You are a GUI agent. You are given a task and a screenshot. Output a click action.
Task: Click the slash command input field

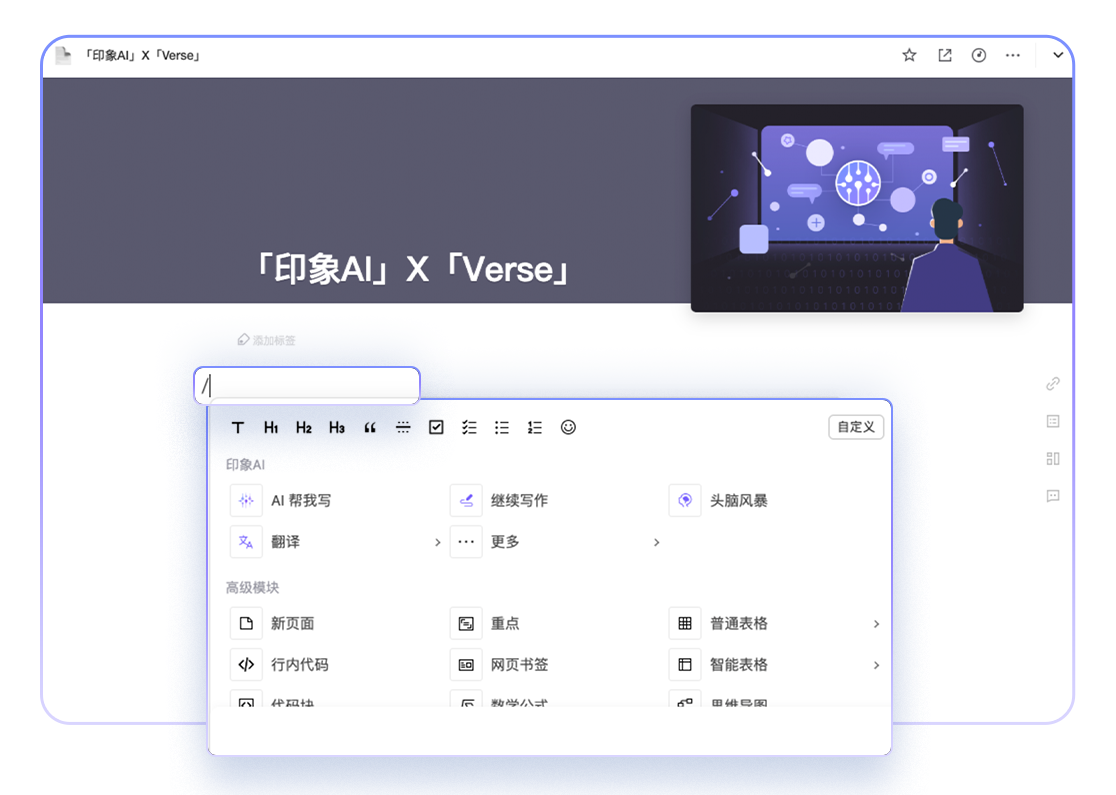(x=307, y=385)
